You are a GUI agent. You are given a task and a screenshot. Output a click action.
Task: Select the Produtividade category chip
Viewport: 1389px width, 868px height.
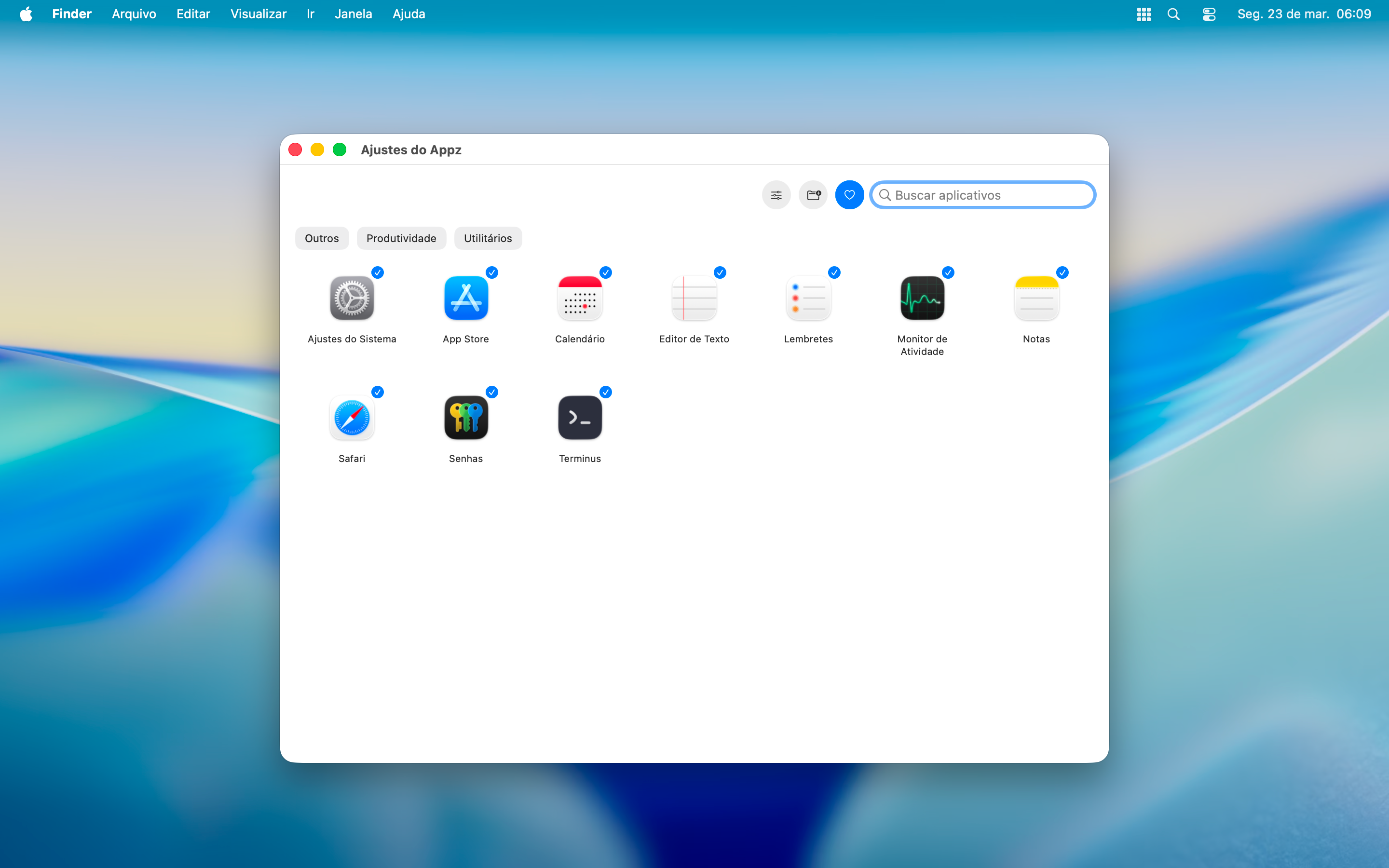click(x=401, y=238)
